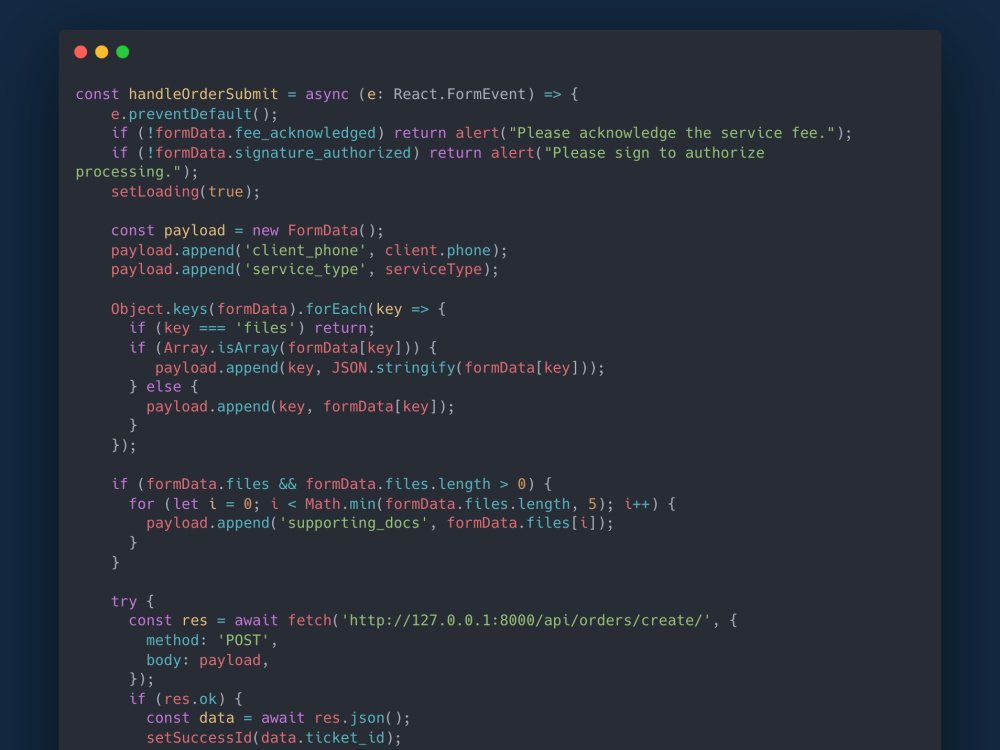The width and height of the screenshot is (1000, 750).
Task: Click the '&&' operator in files check
Action: (288, 485)
